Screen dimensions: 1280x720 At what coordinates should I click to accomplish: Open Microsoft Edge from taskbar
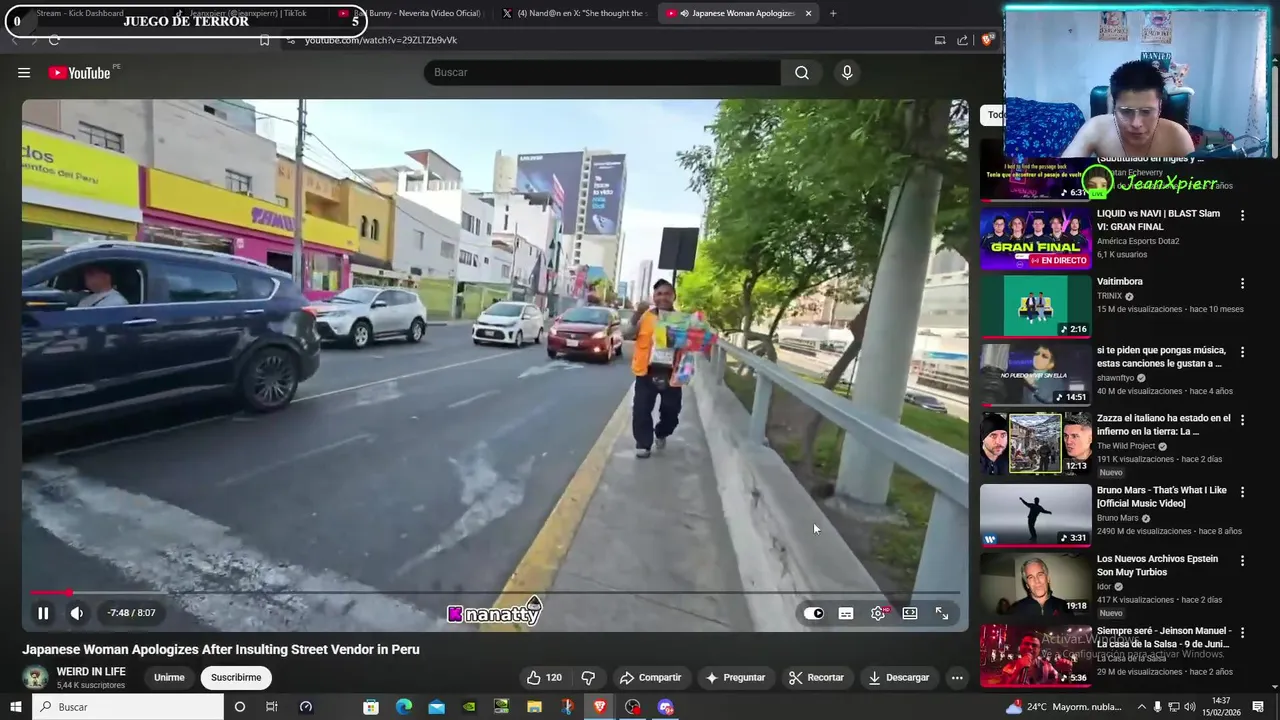pos(404,707)
